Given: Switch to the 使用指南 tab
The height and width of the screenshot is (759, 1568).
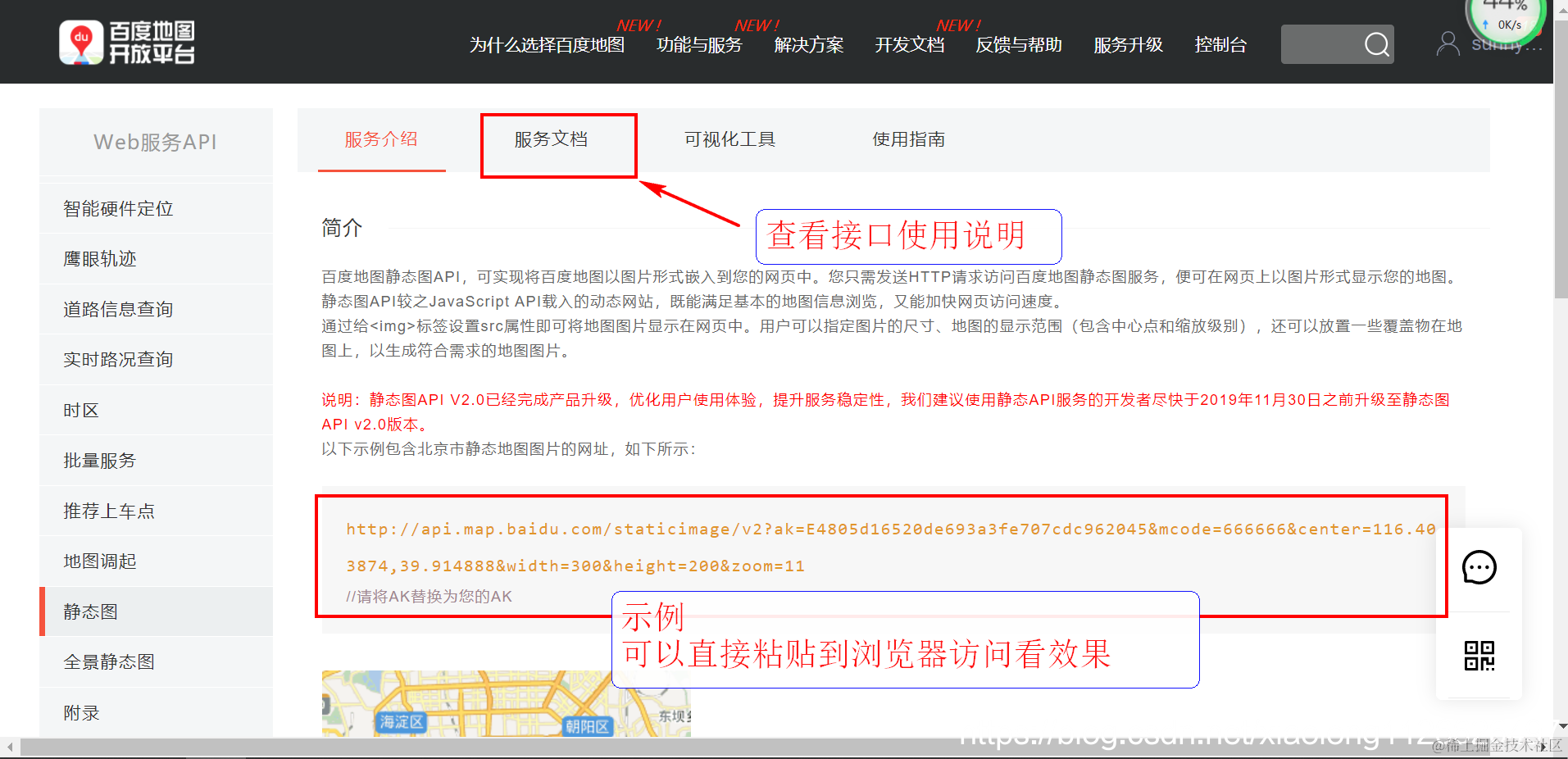Looking at the screenshot, I should [x=908, y=140].
